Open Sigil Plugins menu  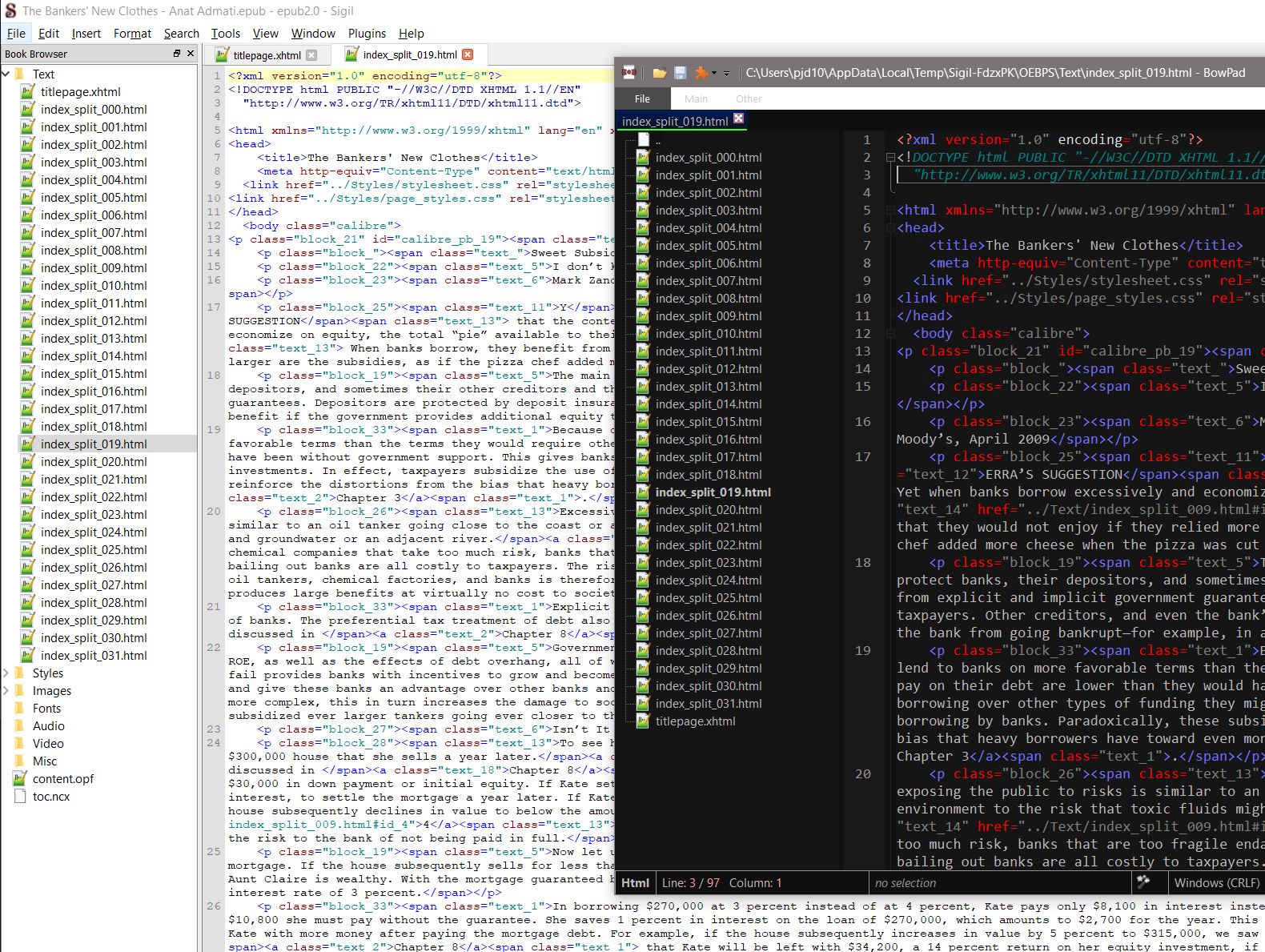pos(367,33)
